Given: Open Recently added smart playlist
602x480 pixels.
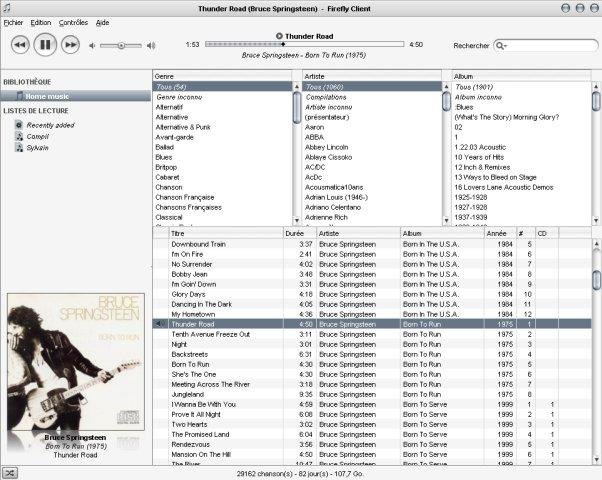Looking at the screenshot, I should pyautogui.click(x=50, y=125).
